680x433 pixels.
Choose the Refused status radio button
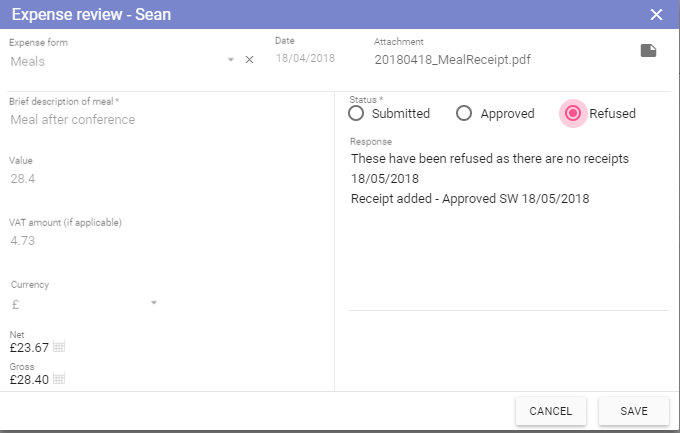point(573,114)
